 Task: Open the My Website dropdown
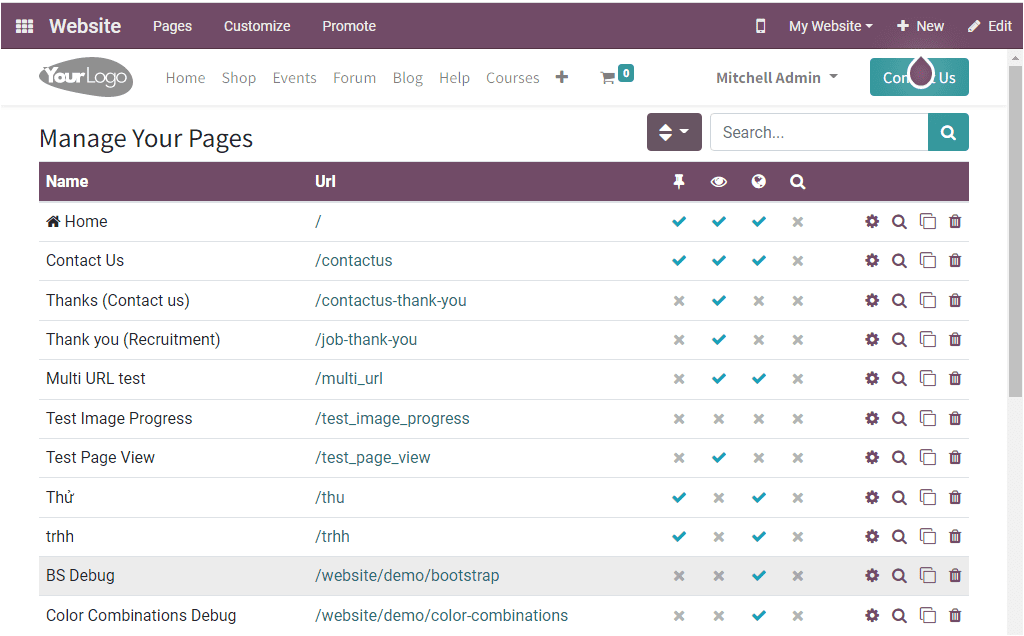[x=830, y=26]
